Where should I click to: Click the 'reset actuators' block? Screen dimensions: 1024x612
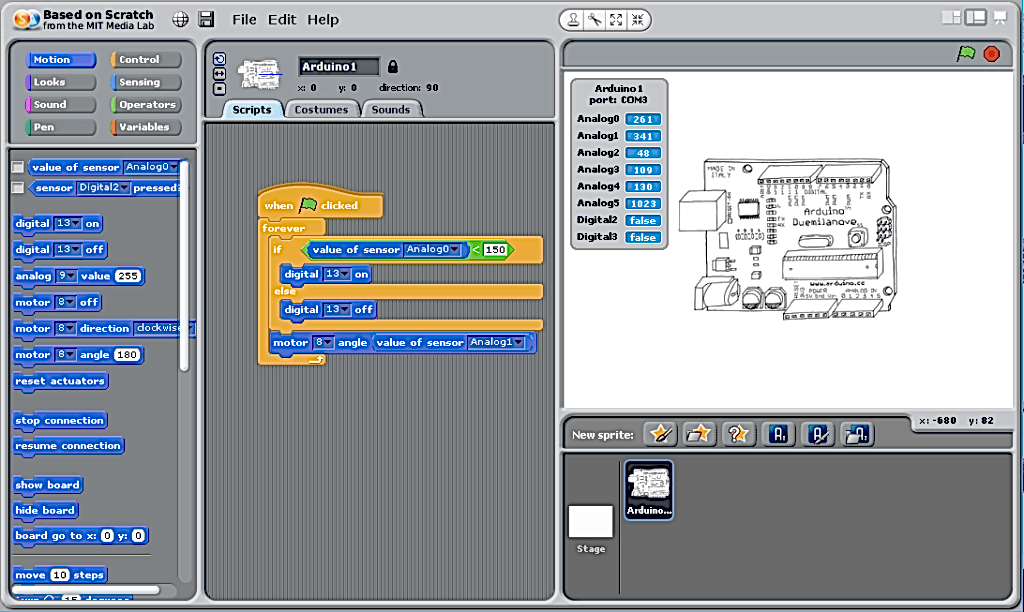pyautogui.click(x=62, y=381)
